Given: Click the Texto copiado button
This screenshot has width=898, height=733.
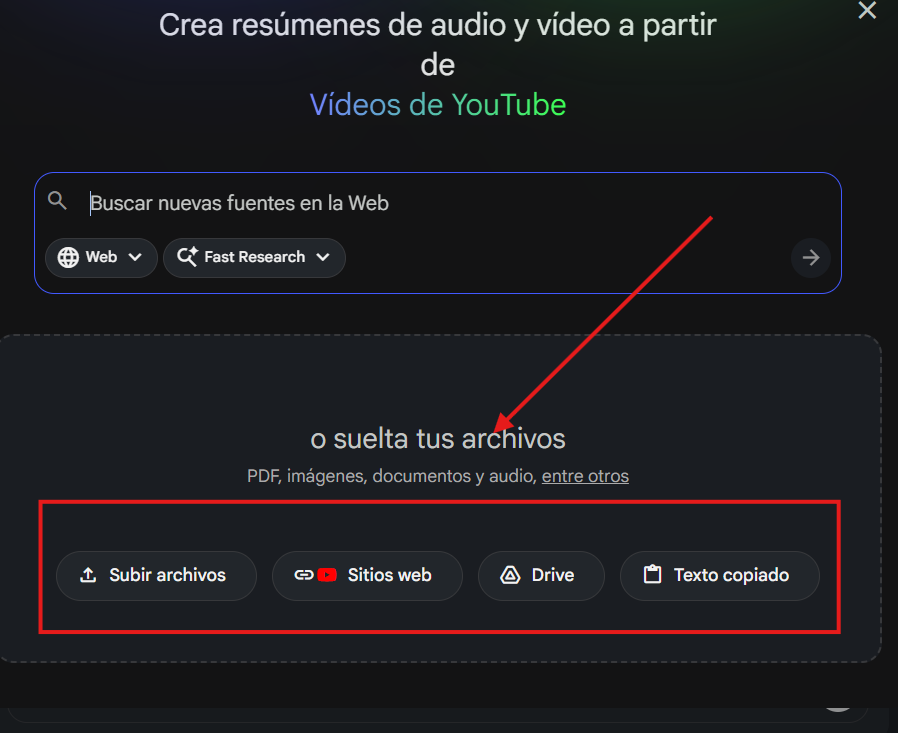Looking at the screenshot, I should 720,576.
